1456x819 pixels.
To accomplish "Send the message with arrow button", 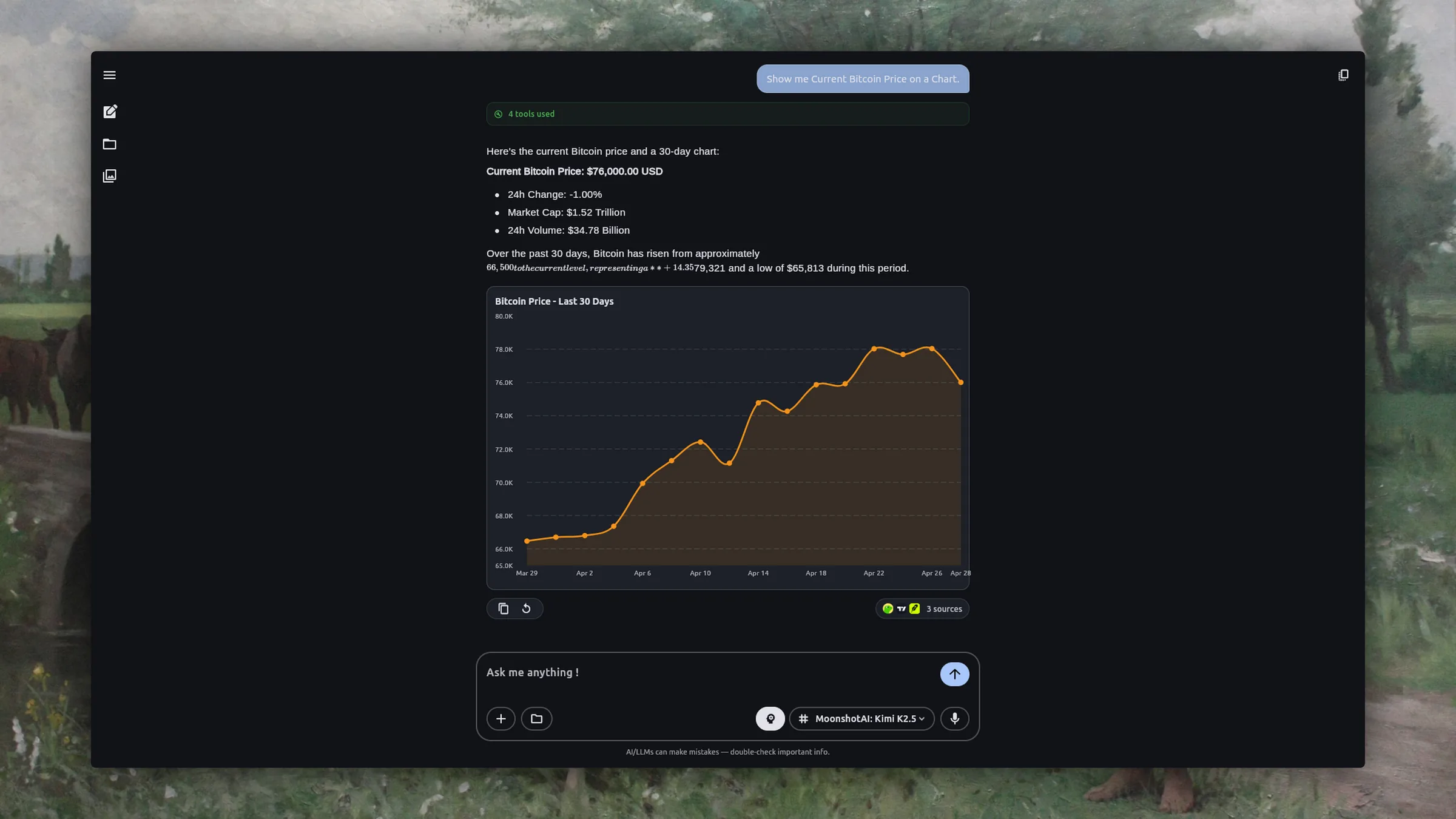I will click(954, 674).
